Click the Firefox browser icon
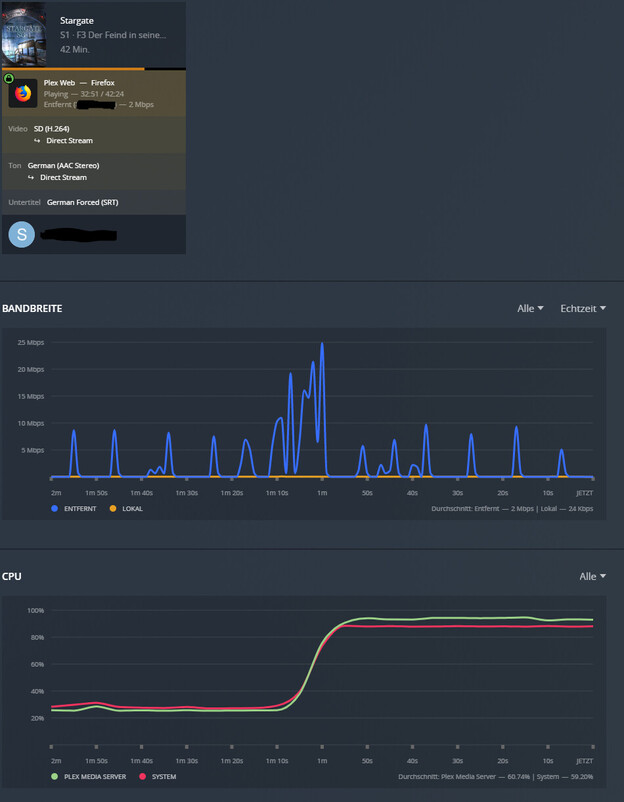Screen dimensions: 624x802 [x=23, y=93]
